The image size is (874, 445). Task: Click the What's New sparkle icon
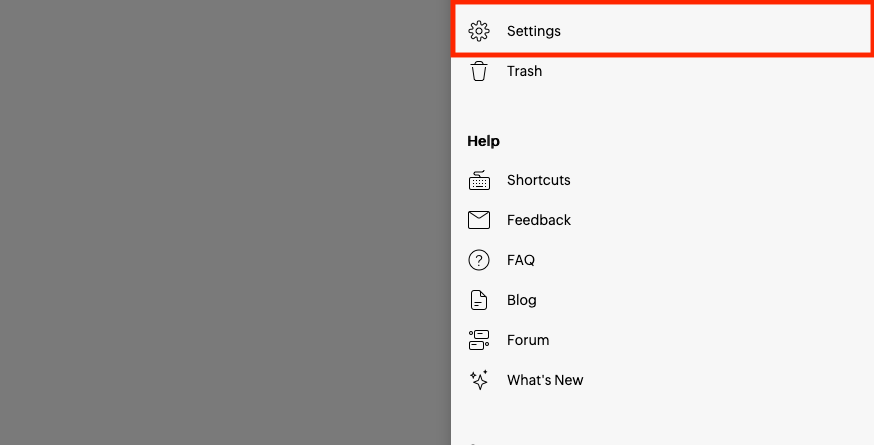tap(479, 380)
